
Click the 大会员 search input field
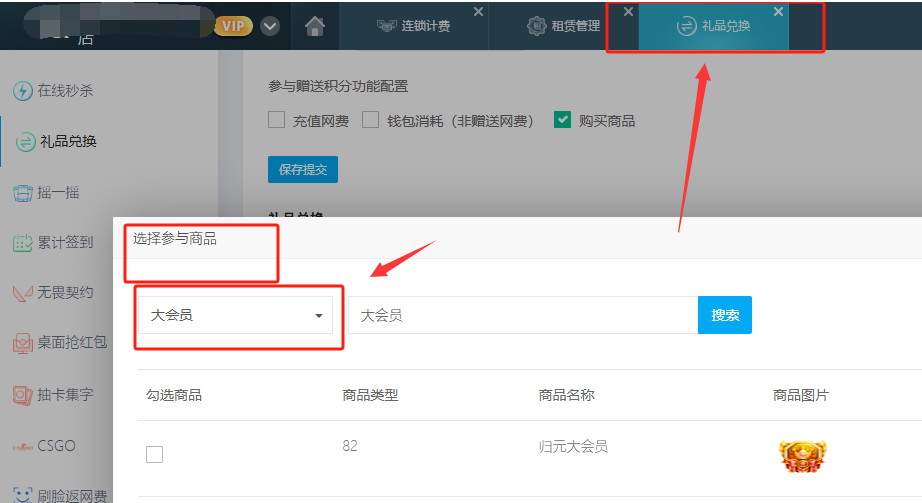523,315
